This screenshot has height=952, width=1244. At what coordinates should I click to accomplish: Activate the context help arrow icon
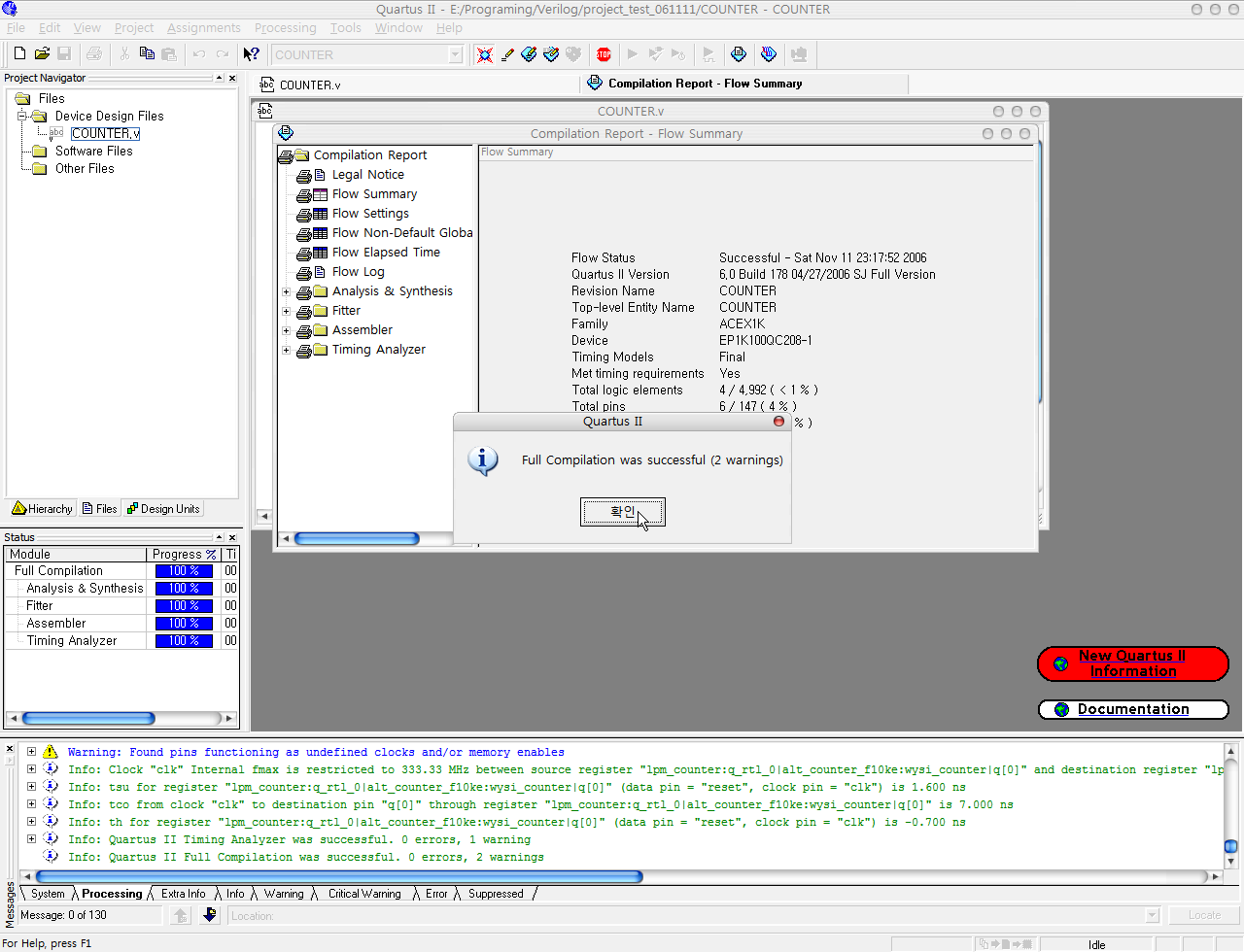[252, 54]
